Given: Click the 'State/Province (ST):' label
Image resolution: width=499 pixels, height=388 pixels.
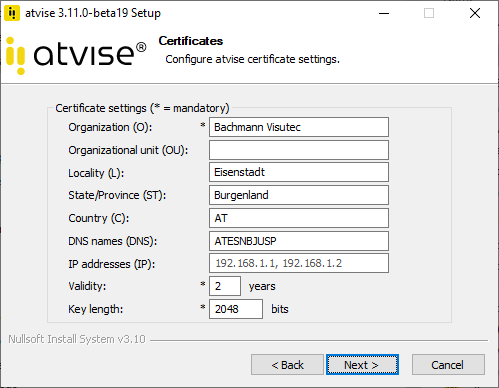Looking at the screenshot, I should pos(117,195).
